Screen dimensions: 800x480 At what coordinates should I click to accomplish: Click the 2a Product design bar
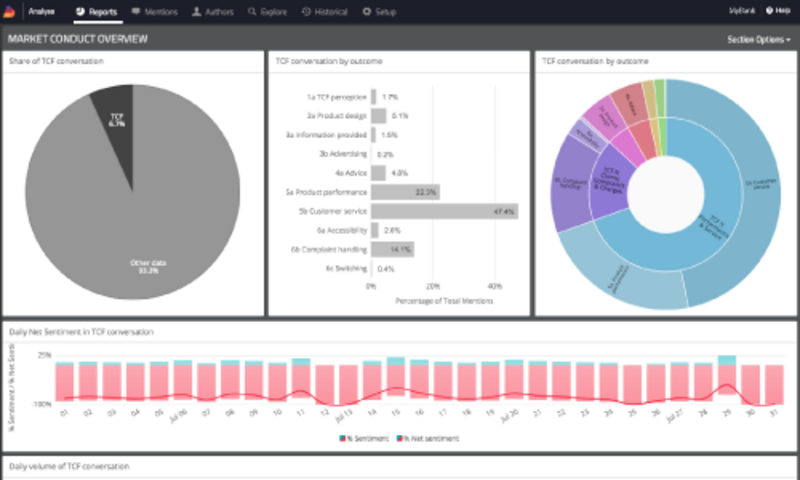(379, 116)
